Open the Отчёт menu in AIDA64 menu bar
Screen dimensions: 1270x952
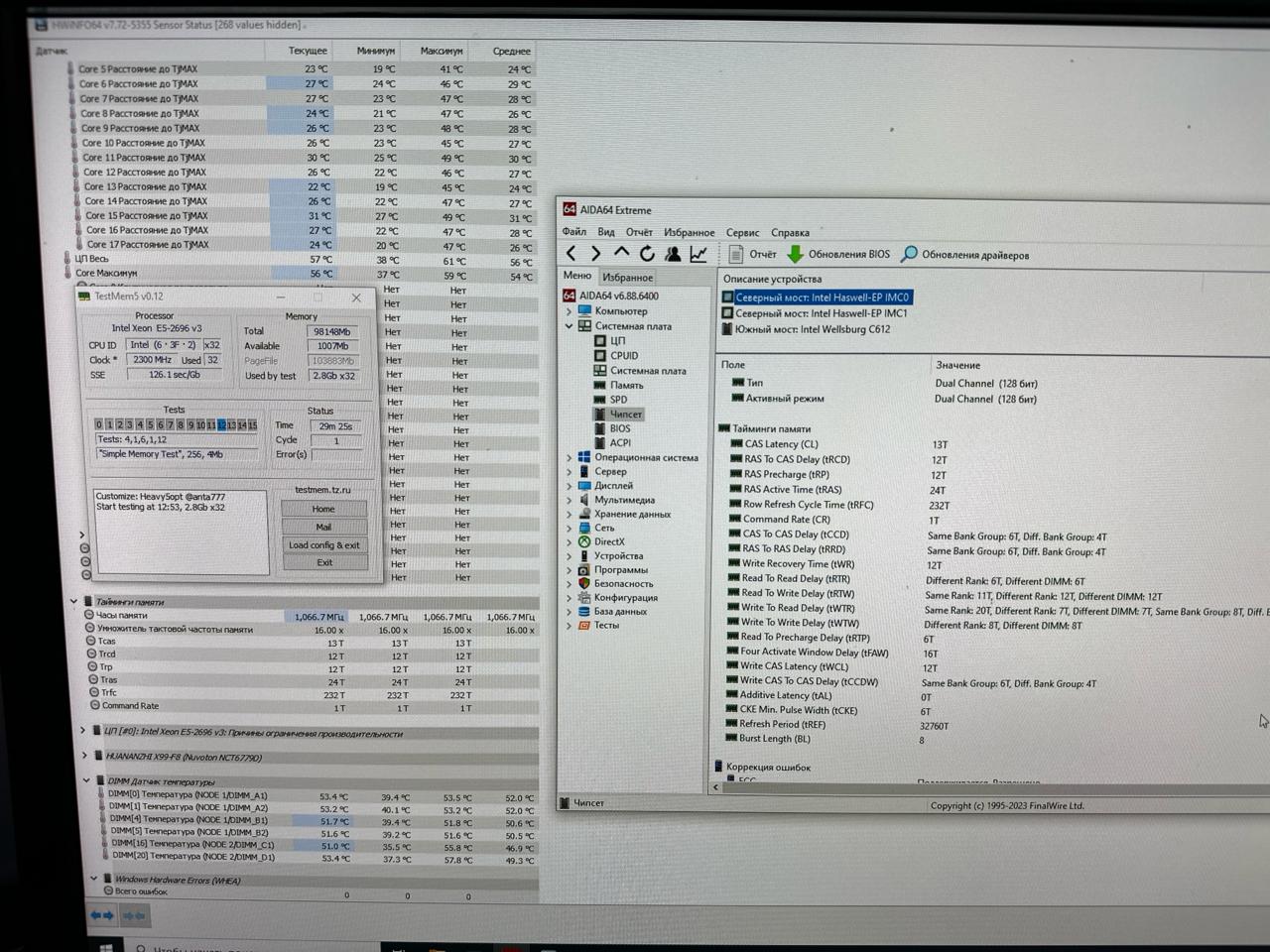click(639, 232)
